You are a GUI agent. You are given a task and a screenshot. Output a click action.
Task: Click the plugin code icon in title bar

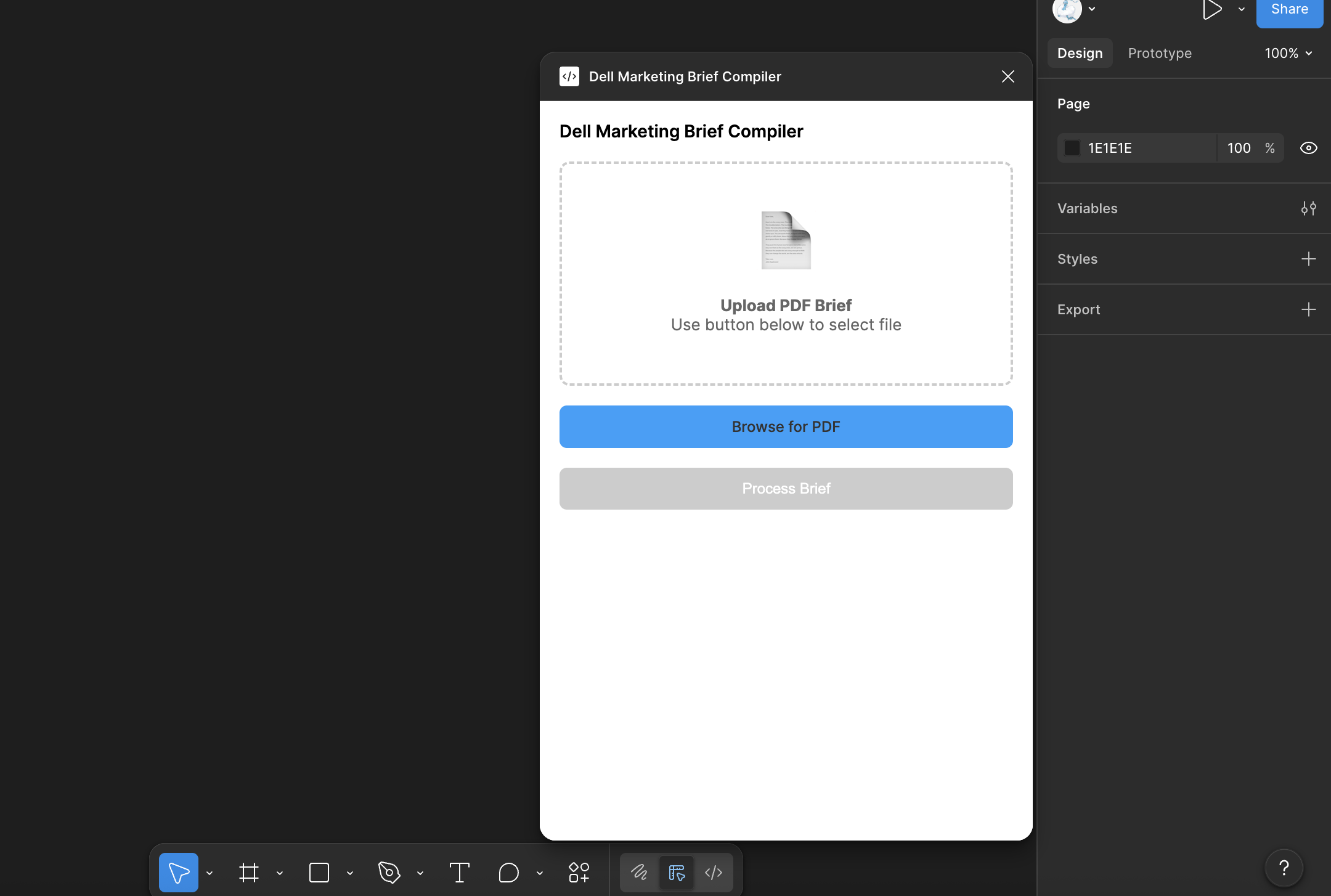point(569,76)
